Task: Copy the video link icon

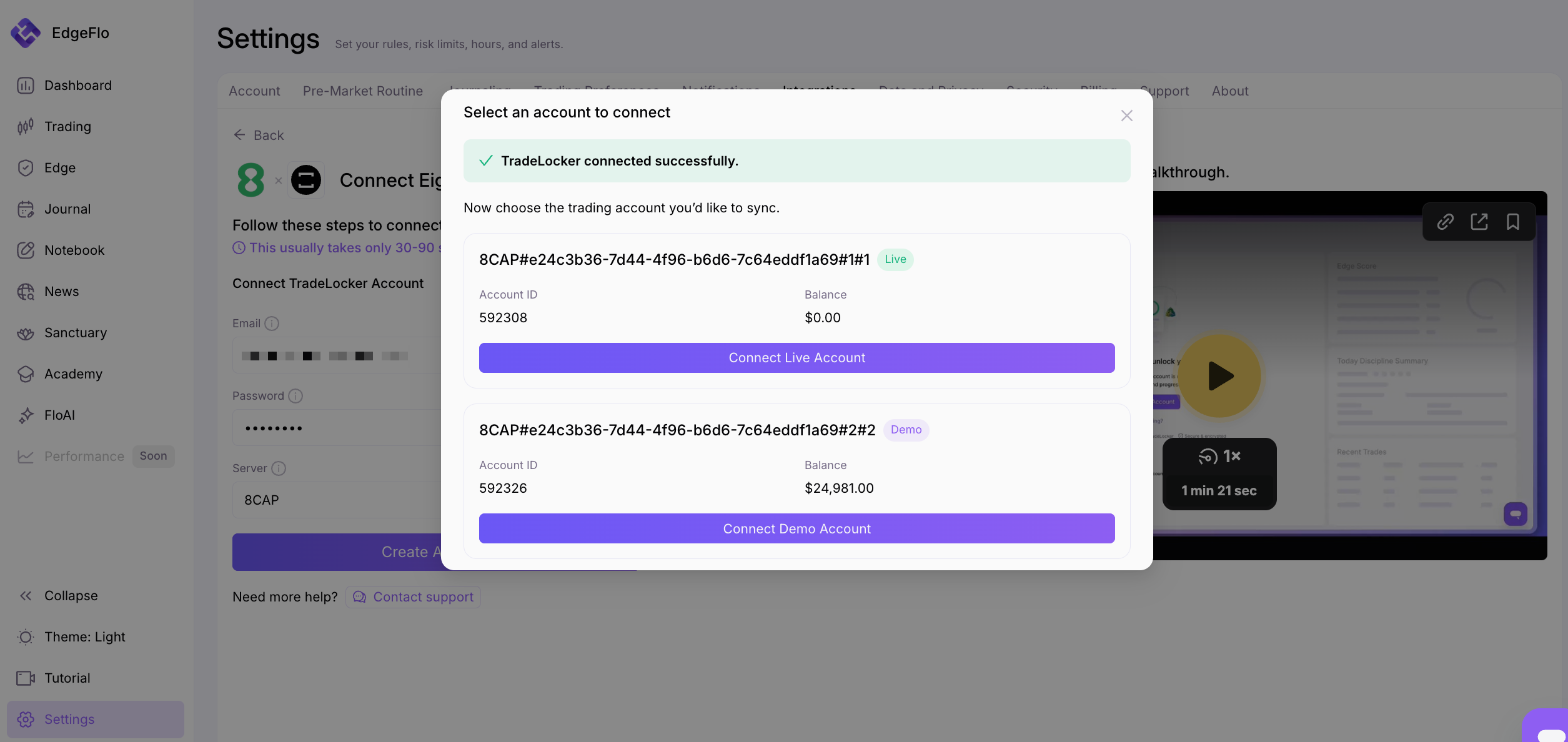Action: [1445, 222]
